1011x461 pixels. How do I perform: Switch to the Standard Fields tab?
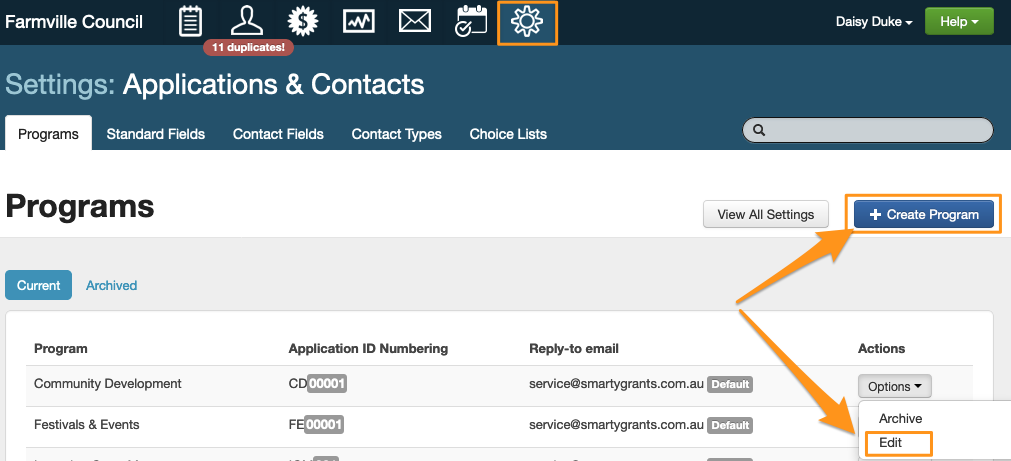coord(155,134)
